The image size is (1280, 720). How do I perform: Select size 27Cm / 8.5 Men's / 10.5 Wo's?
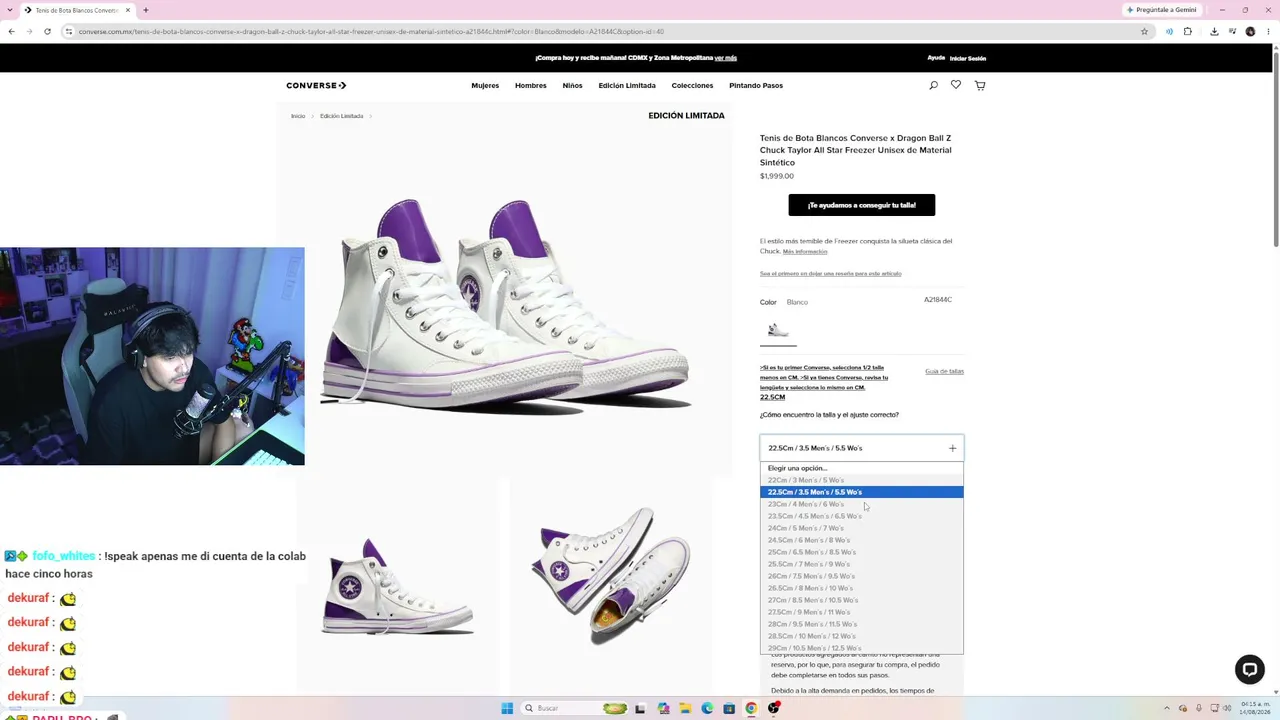tap(861, 600)
